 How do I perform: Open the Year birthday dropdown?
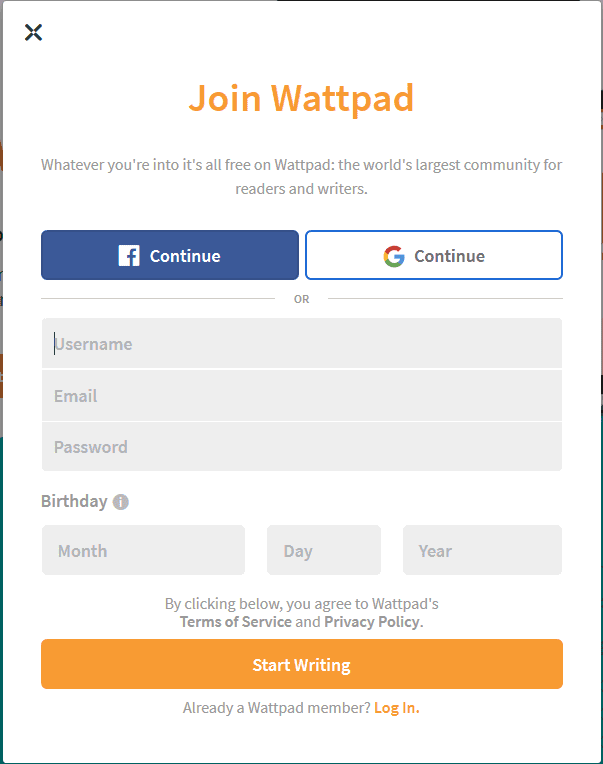(482, 550)
